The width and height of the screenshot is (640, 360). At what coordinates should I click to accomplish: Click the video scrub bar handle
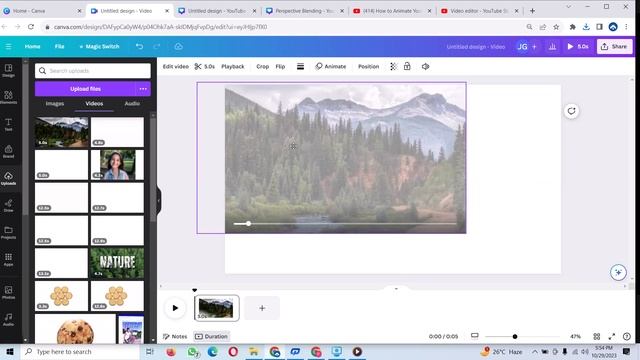tap(248, 224)
